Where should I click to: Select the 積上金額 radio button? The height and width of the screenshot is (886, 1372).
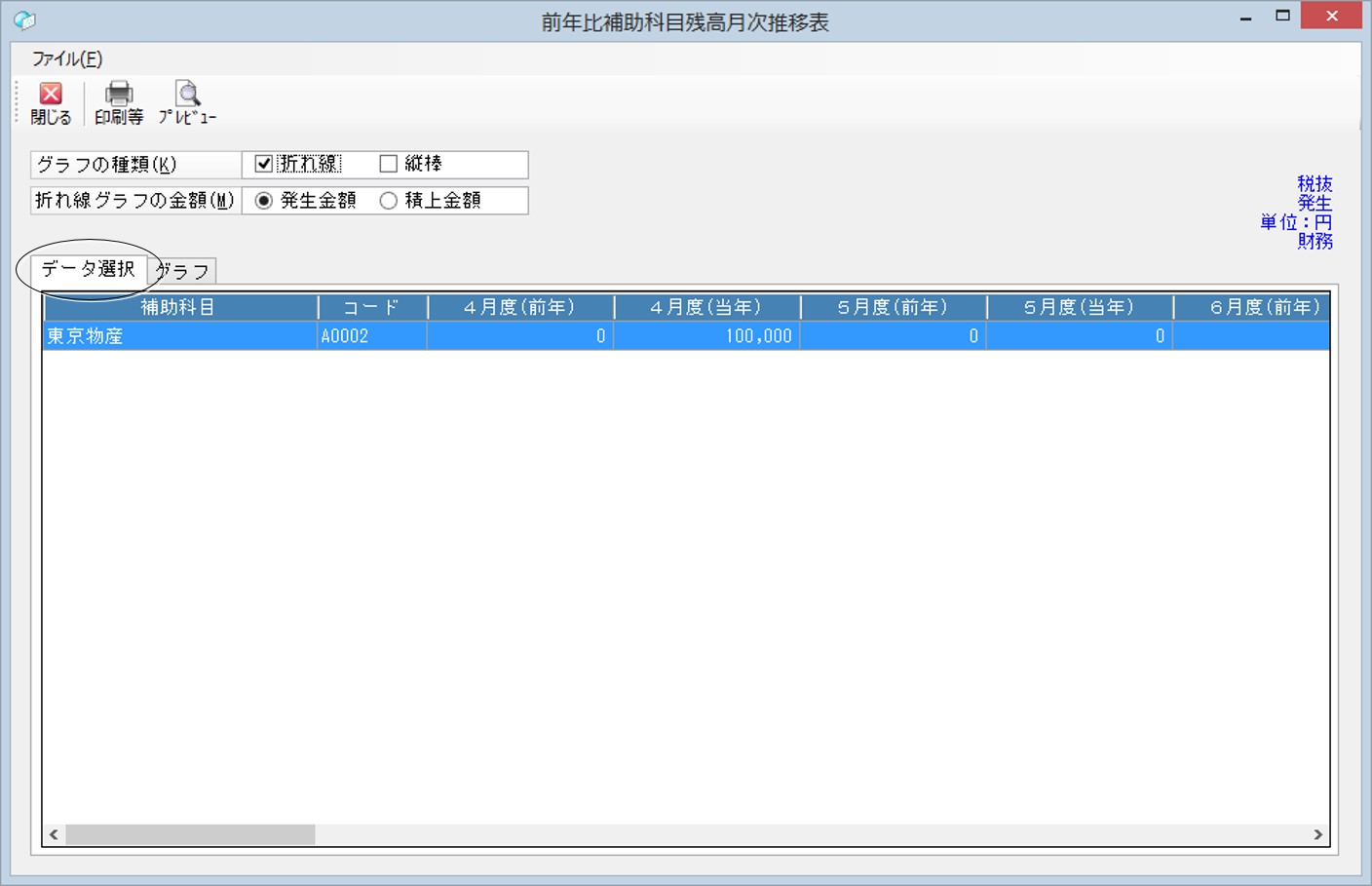point(388,201)
